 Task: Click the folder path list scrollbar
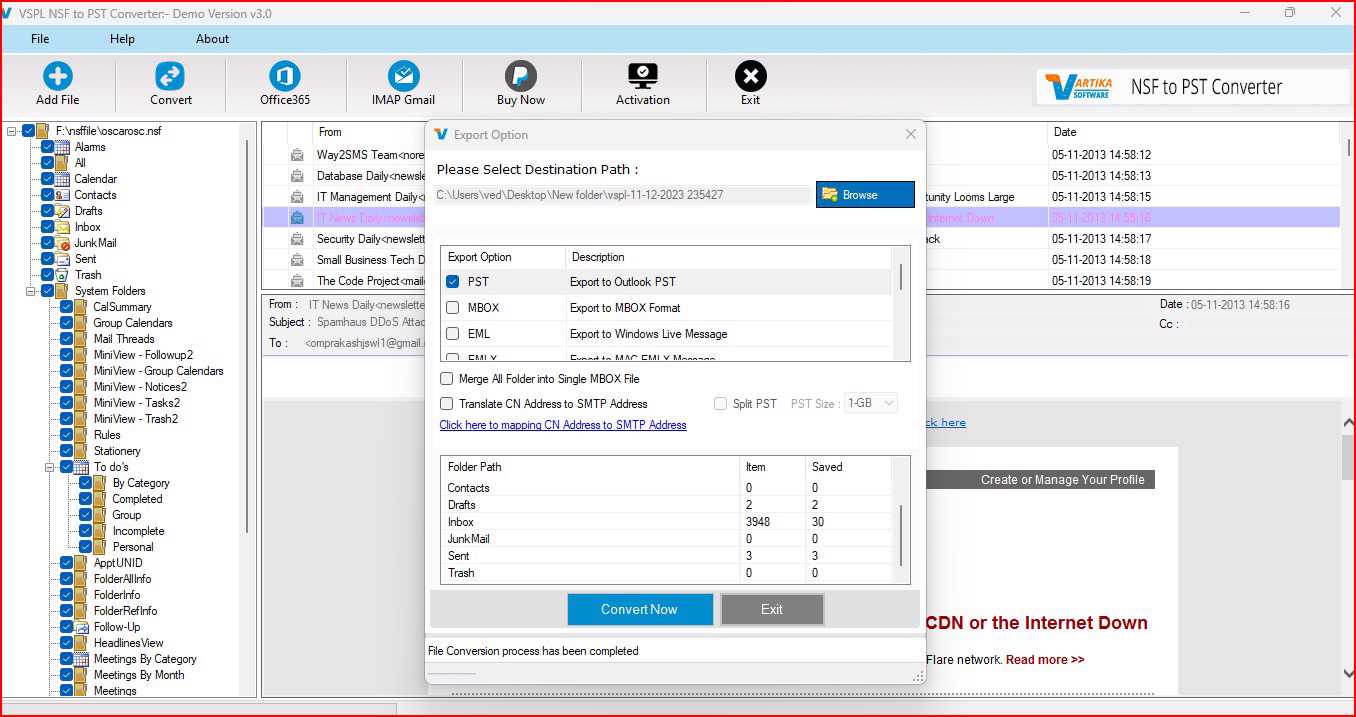pyautogui.click(x=901, y=536)
